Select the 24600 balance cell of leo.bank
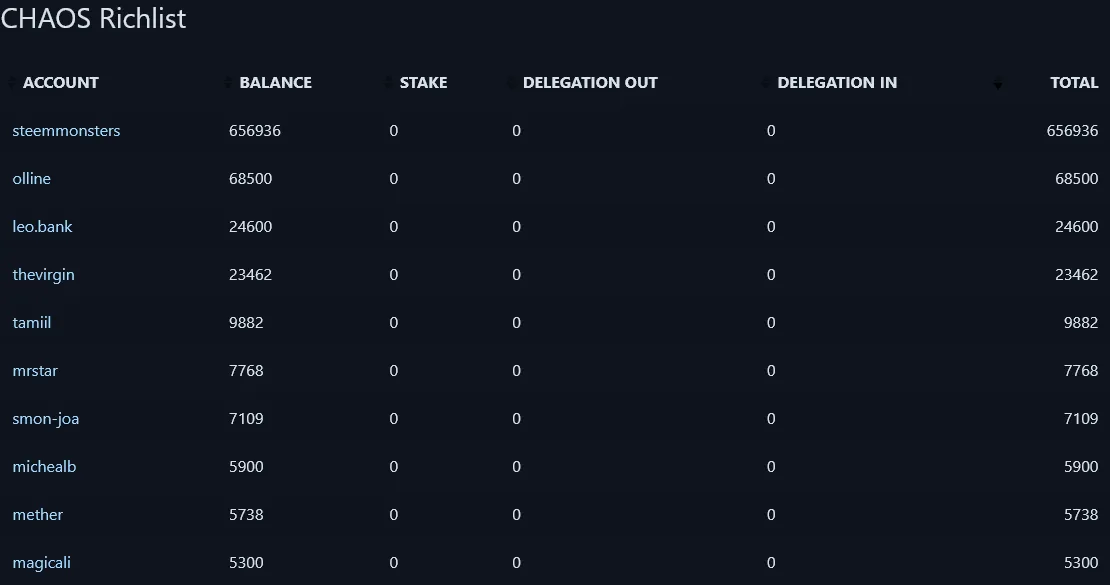Screen dimensions: 1110x585 pyautogui.click(x=251, y=227)
